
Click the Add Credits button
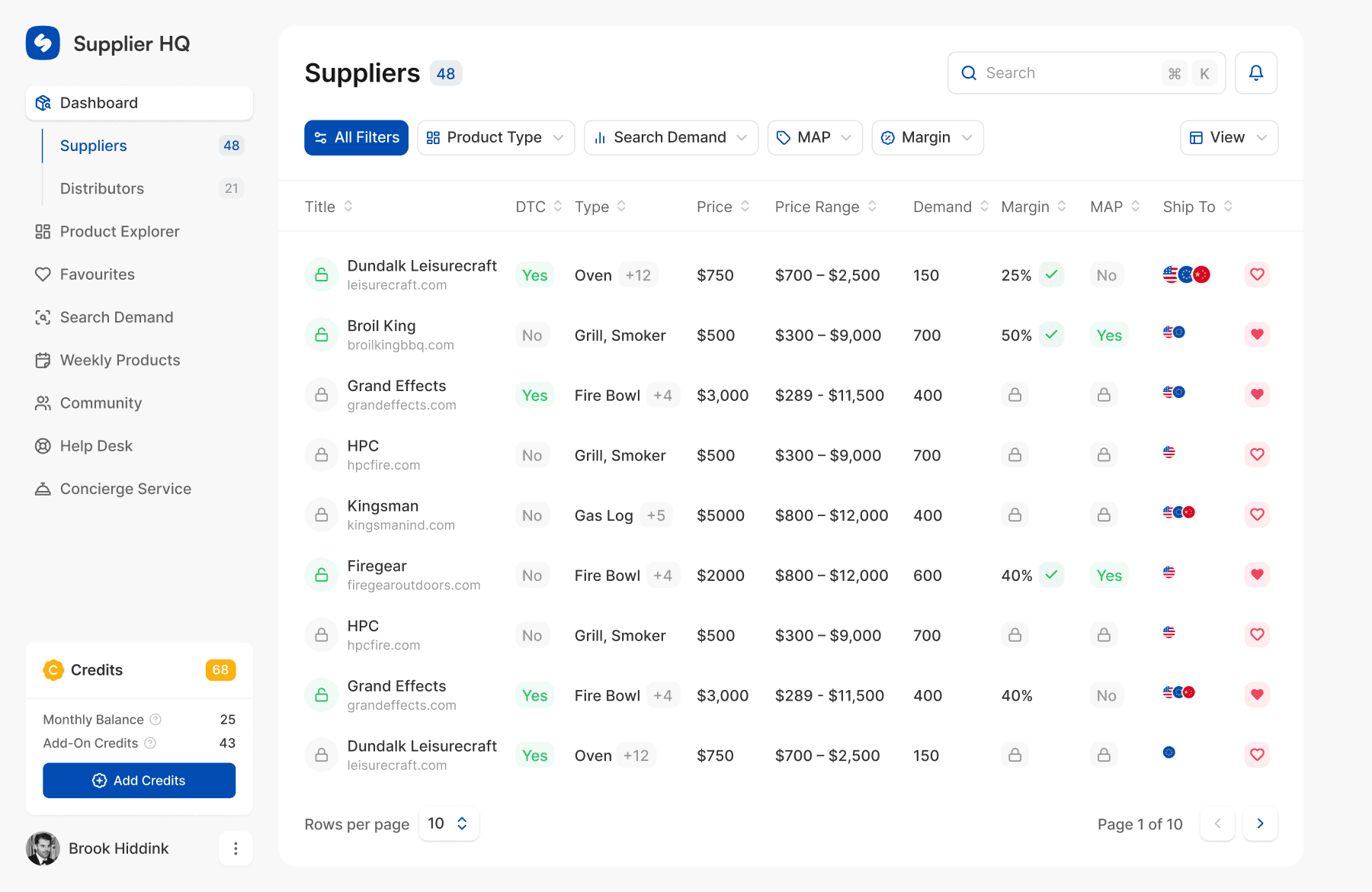139,781
